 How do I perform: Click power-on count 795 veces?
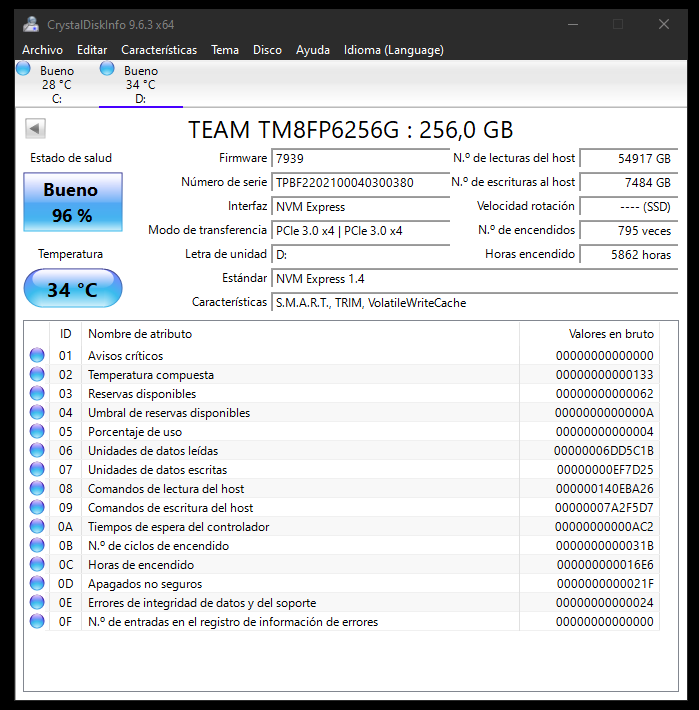click(x=629, y=230)
